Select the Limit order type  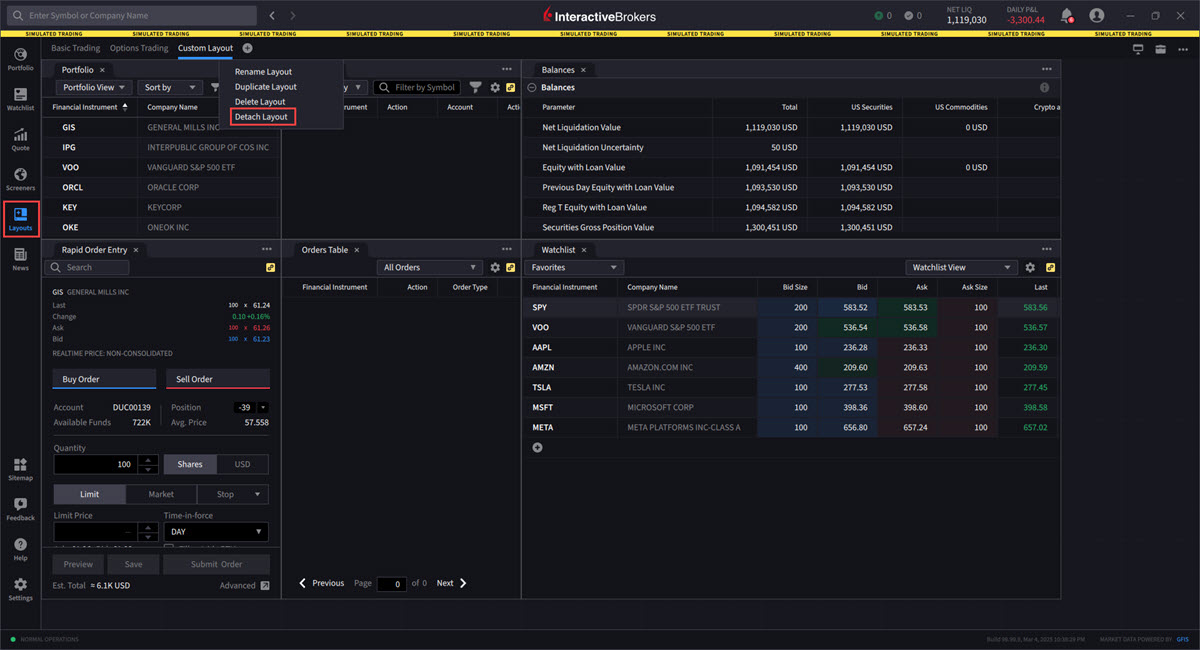pyautogui.click(x=90, y=494)
